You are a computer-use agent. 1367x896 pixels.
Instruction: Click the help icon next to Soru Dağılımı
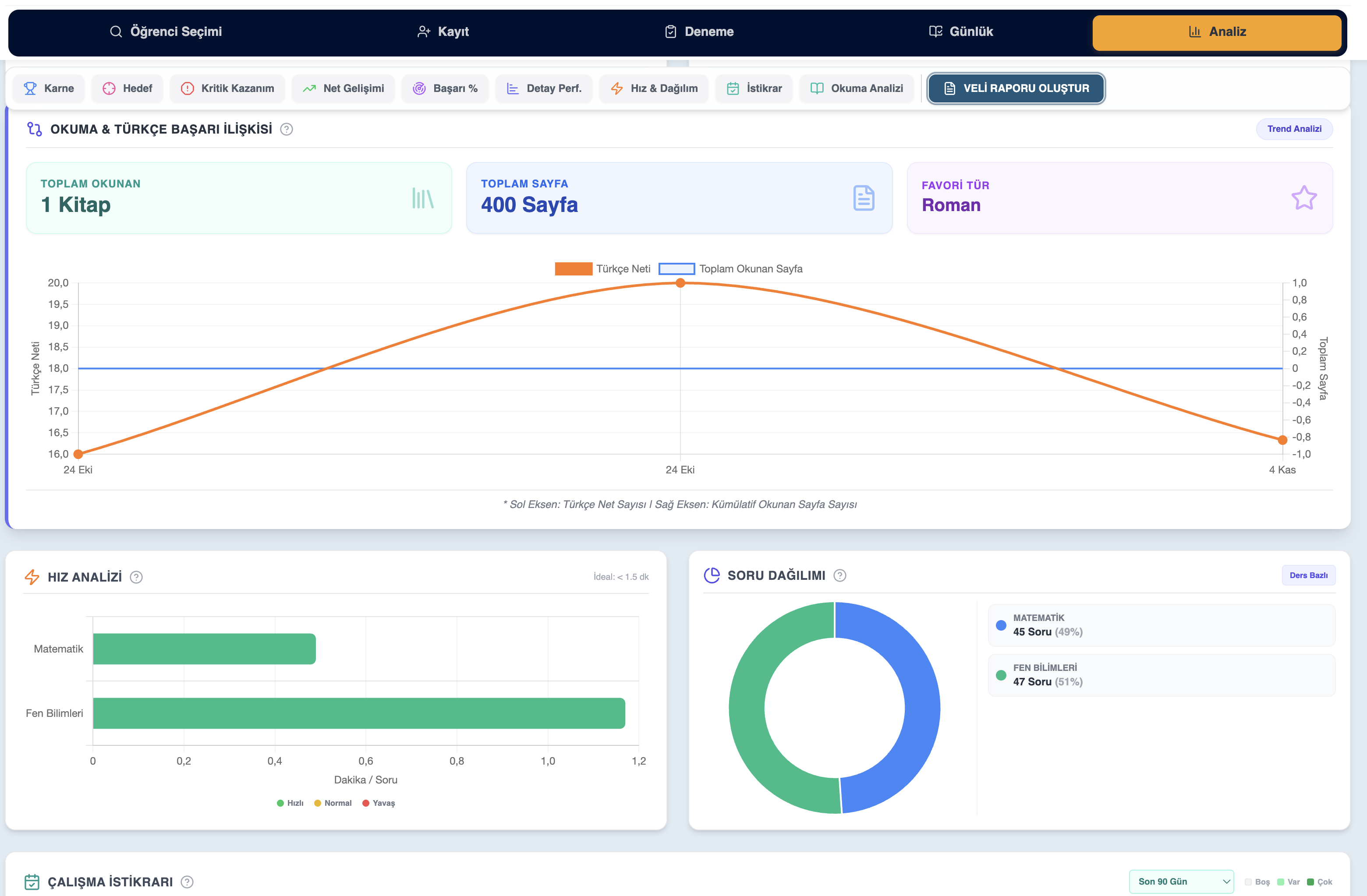coord(839,575)
